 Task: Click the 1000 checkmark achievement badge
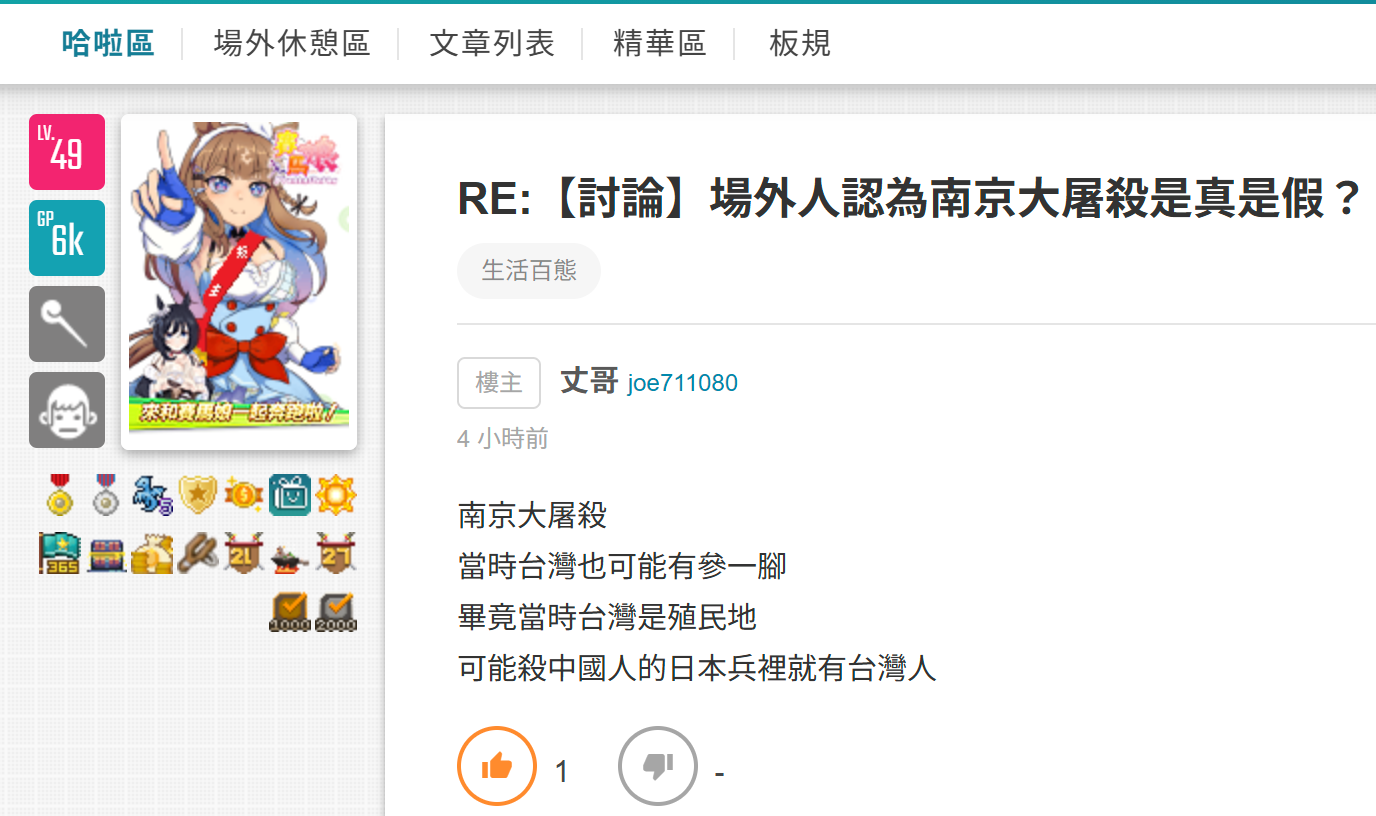[x=290, y=612]
